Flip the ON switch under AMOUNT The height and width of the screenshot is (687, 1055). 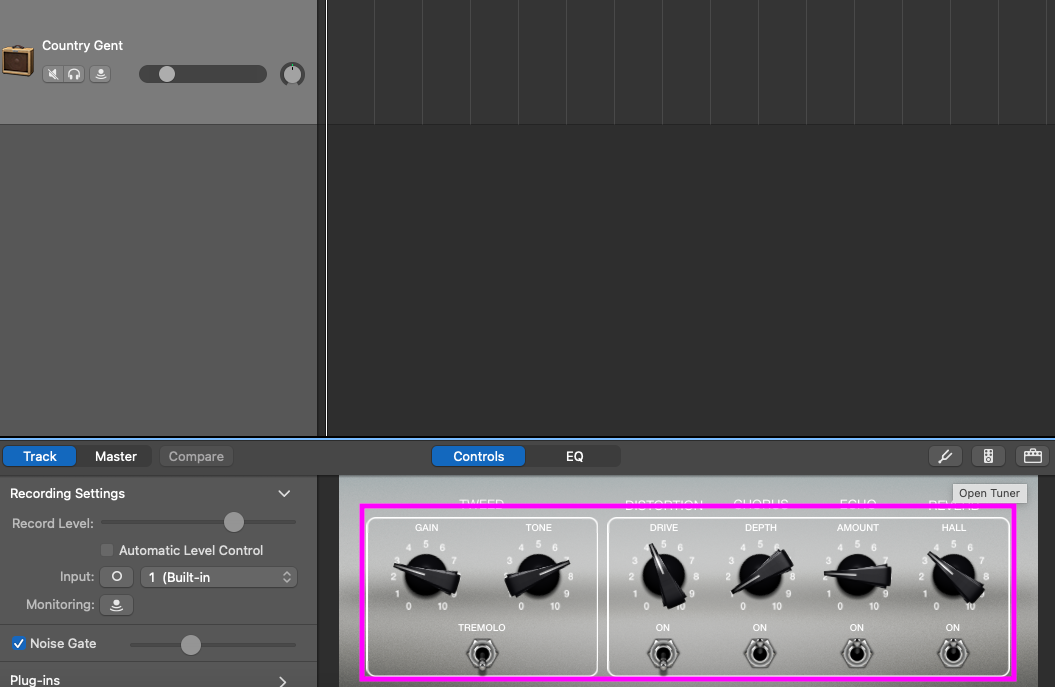[857, 653]
